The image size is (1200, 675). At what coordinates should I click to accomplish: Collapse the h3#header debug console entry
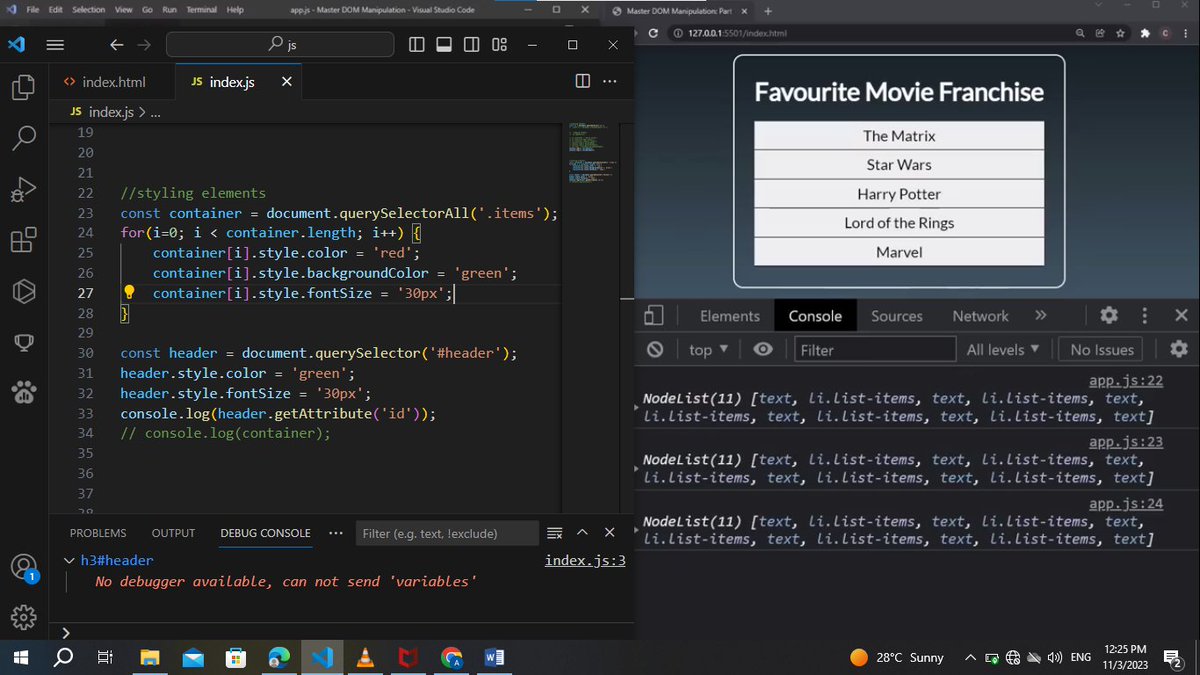coord(69,561)
